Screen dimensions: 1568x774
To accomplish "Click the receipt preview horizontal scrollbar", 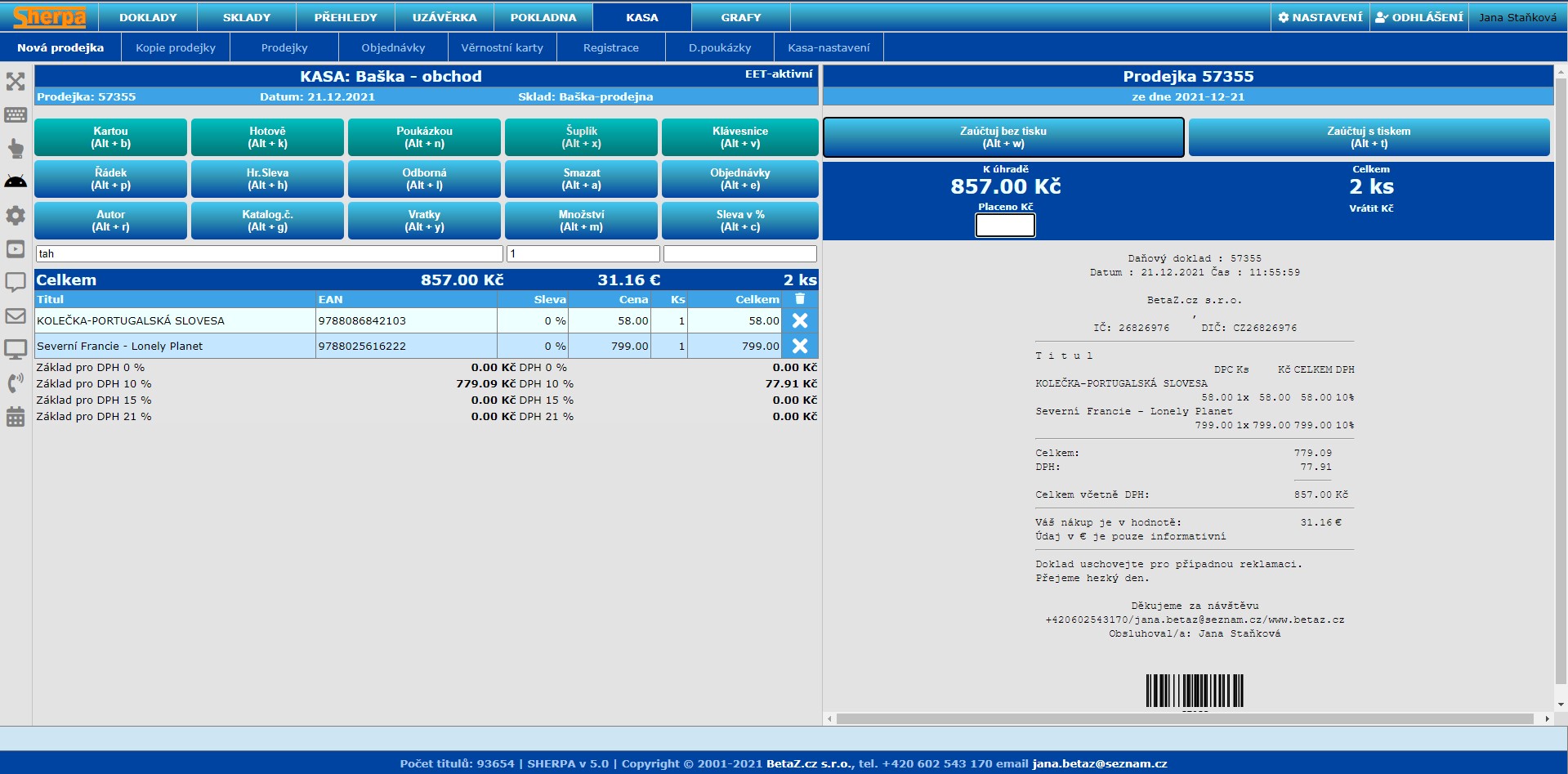I will (1184, 719).
